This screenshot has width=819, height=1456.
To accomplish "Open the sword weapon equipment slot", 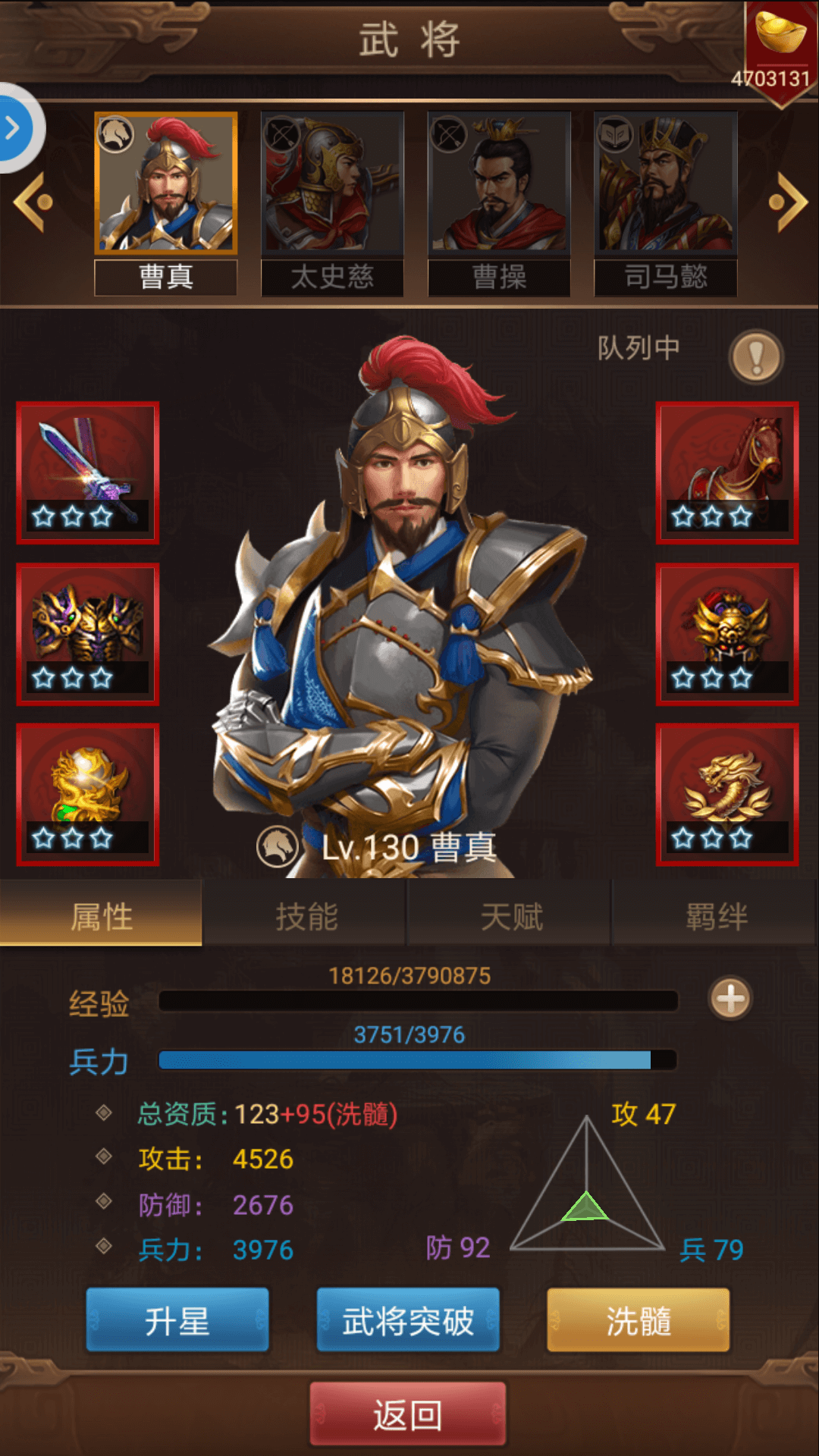I will [88, 472].
